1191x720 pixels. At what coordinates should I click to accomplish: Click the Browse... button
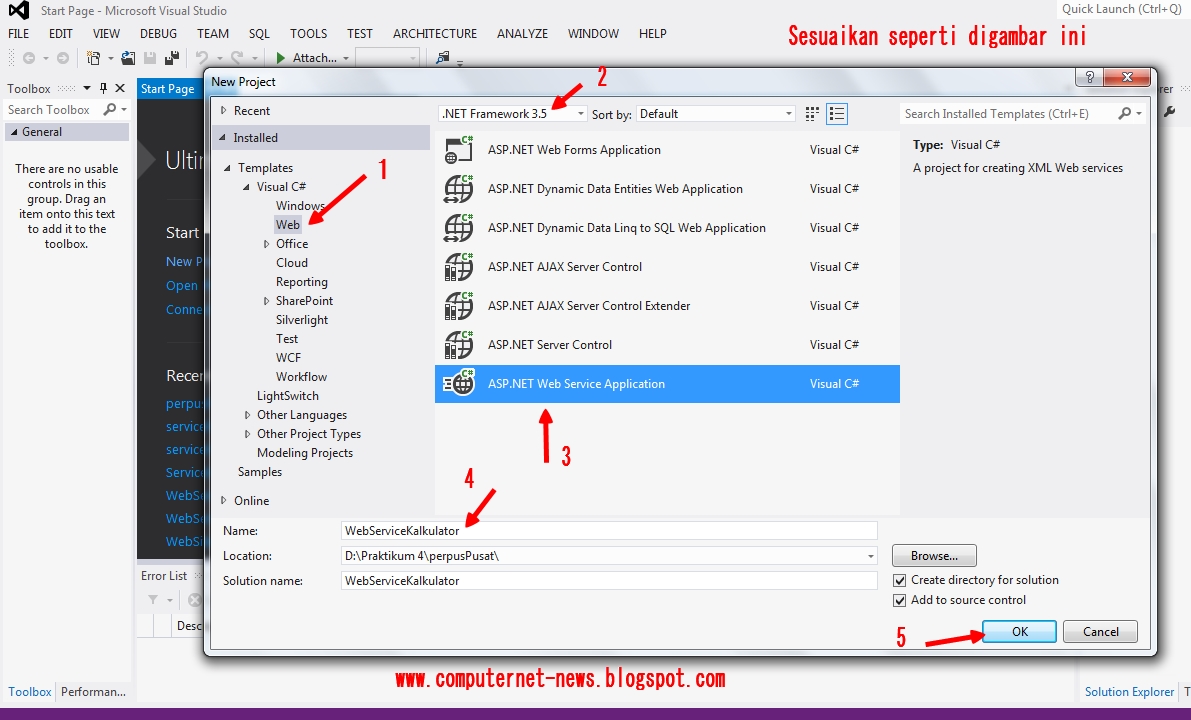coord(934,556)
